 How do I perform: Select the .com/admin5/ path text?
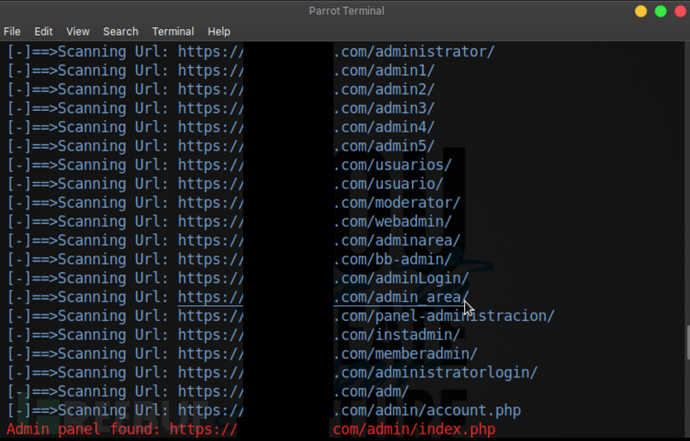(x=384, y=146)
